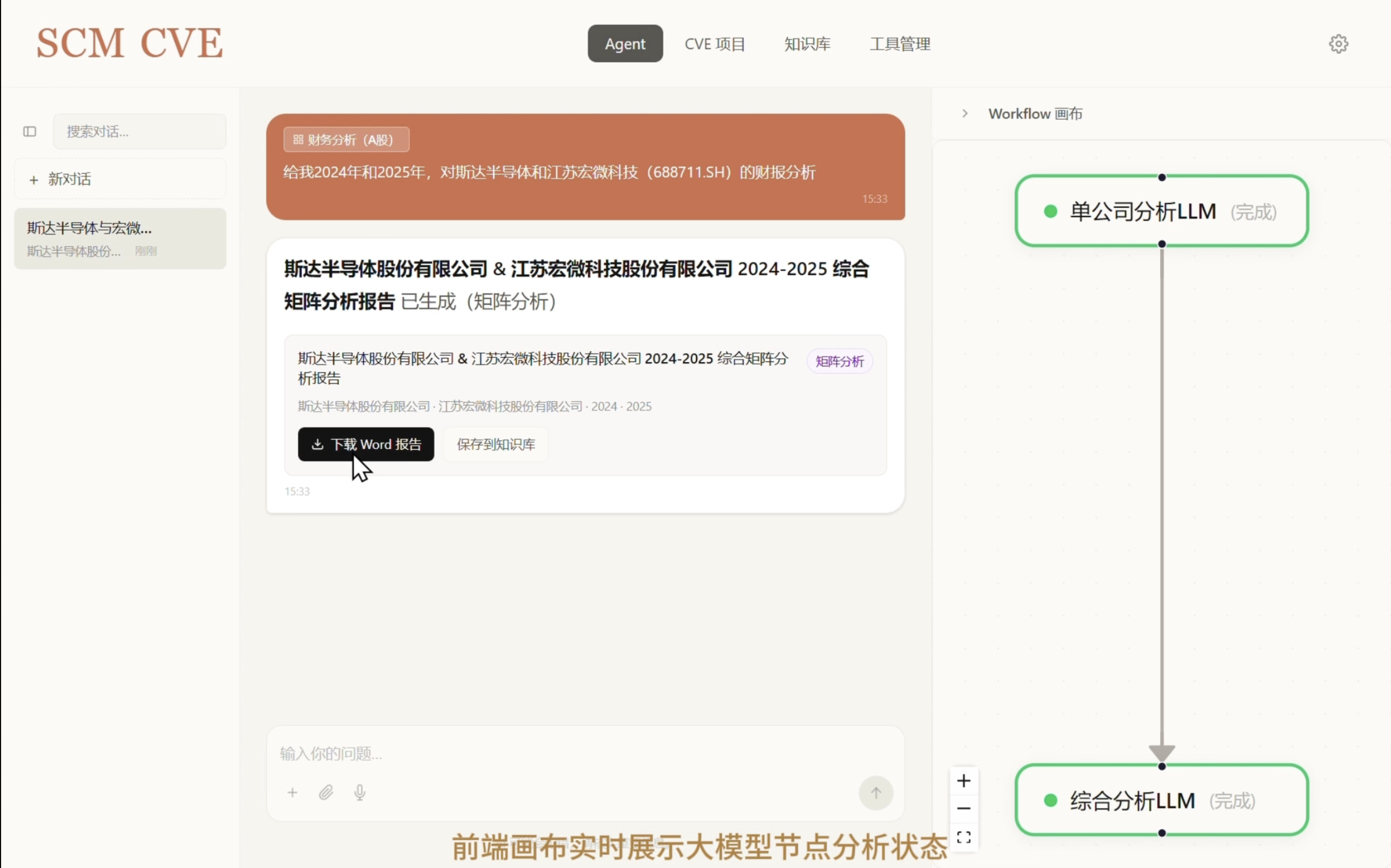Click the 矩阵分析 badge
This screenshot has height=868, width=1391.
(x=839, y=361)
